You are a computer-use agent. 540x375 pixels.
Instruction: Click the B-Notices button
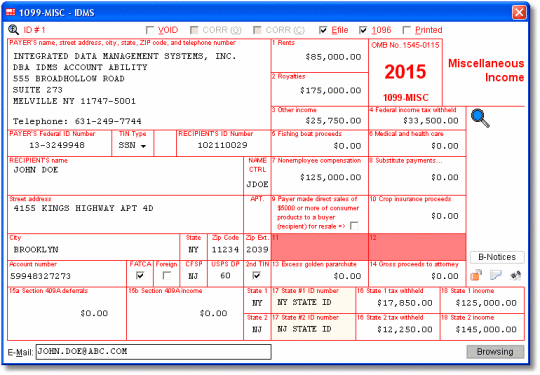pos(497,257)
